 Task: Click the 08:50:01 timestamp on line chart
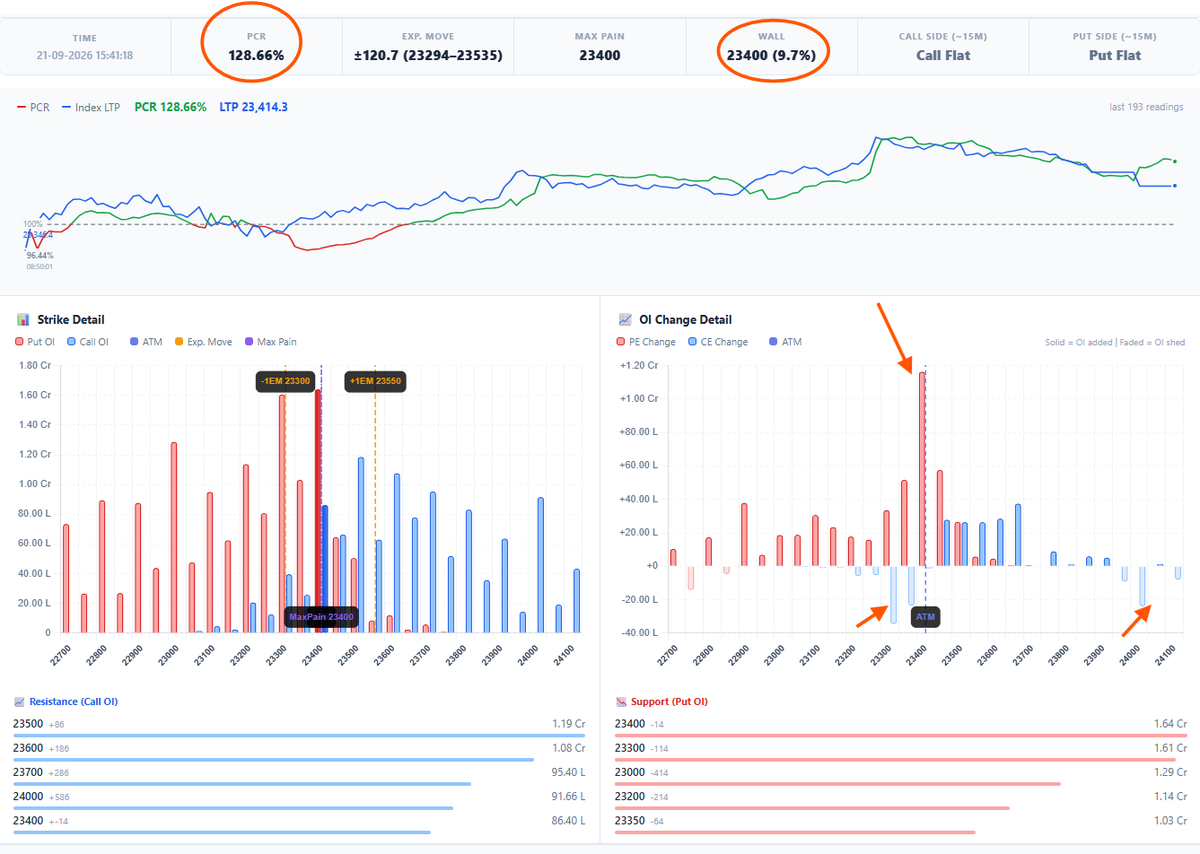coord(40,266)
